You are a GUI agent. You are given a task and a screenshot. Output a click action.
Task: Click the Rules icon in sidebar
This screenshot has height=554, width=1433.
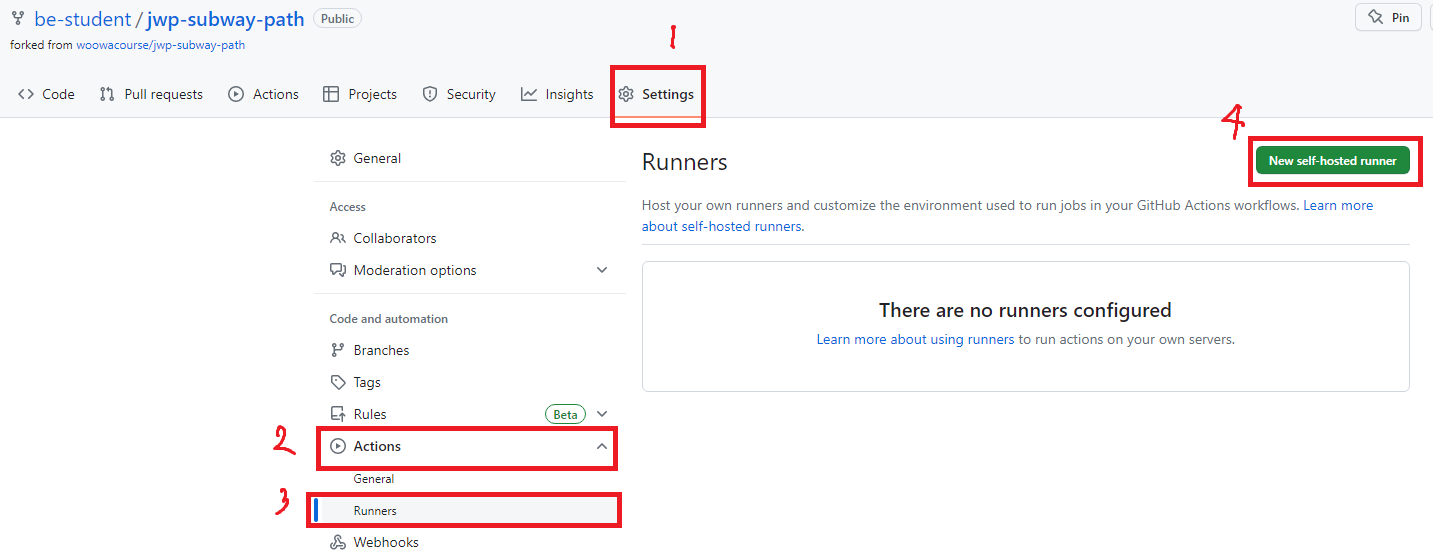(338, 414)
